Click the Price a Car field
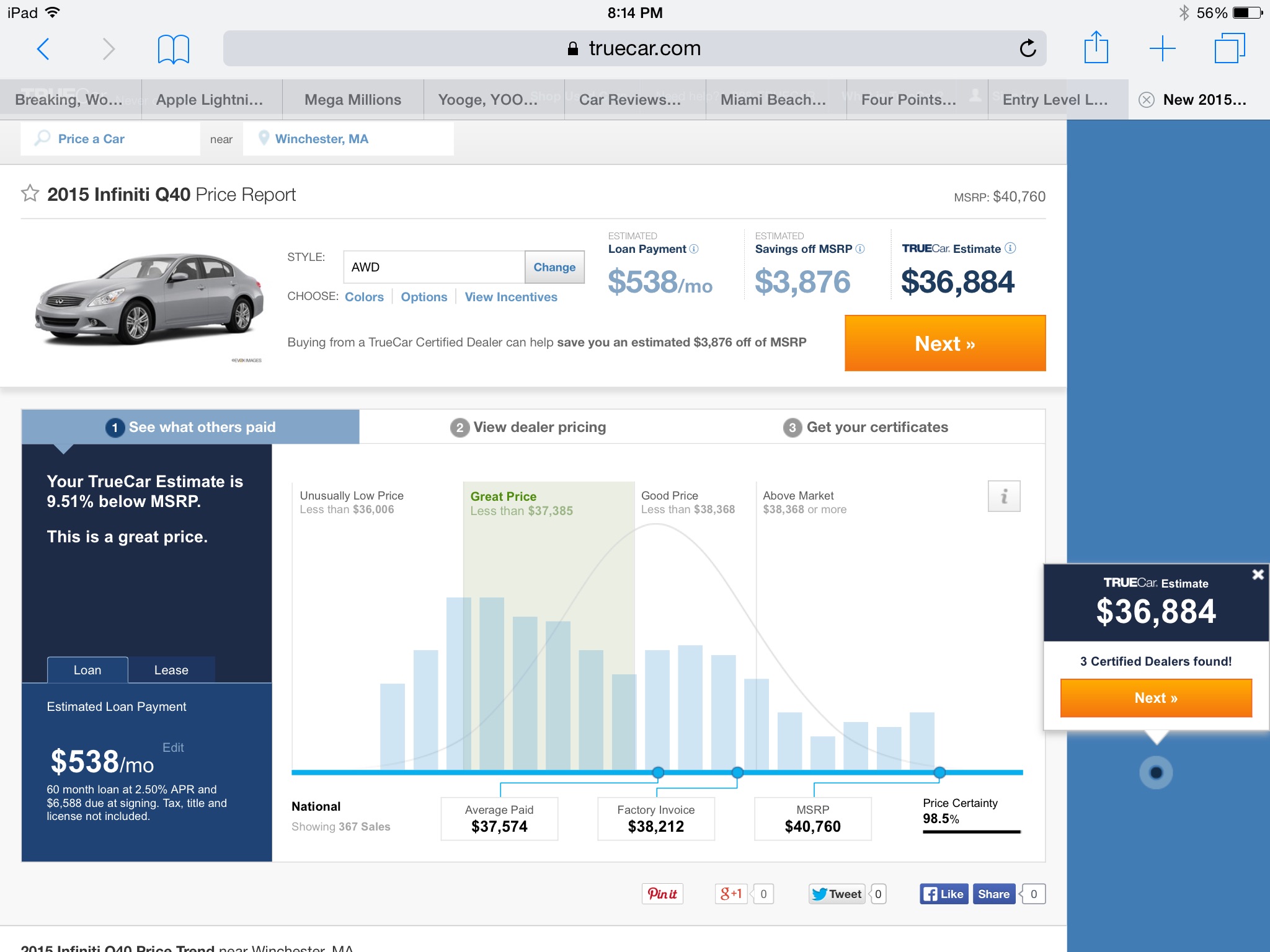1270x952 pixels. [x=110, y=138]
